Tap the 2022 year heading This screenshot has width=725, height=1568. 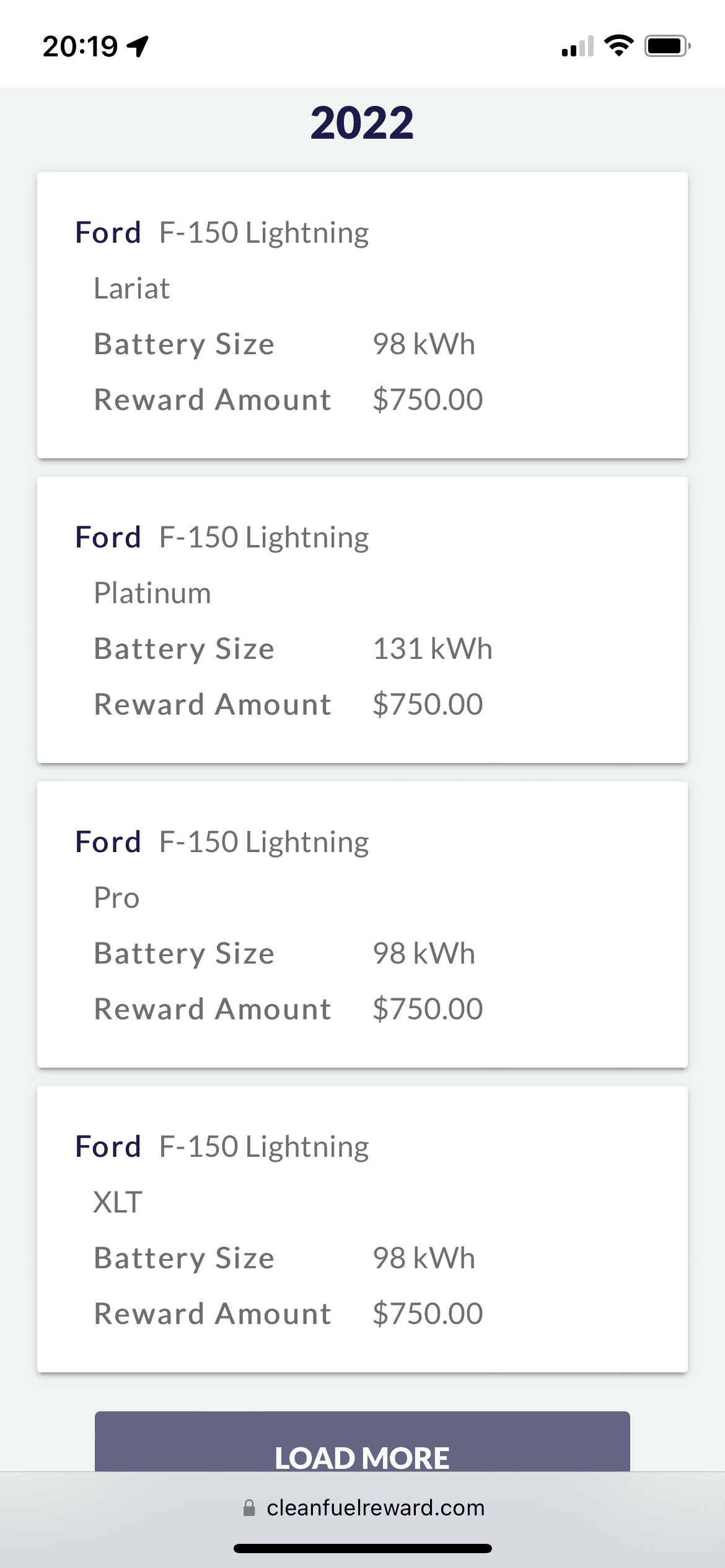coord(362,123)
